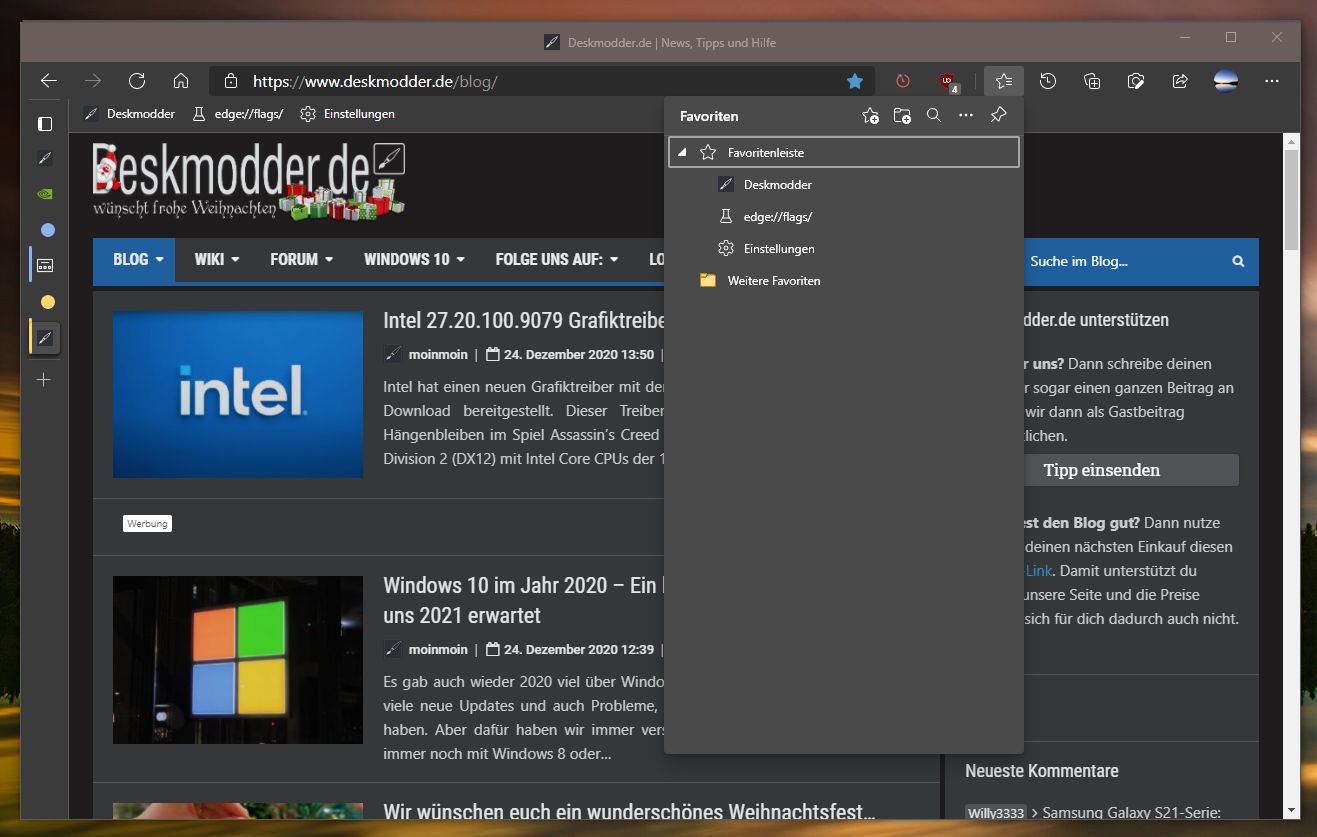1317x837 pixels.
Task: Select the active Deskmodder vertical tab
Action: [45, 338]
